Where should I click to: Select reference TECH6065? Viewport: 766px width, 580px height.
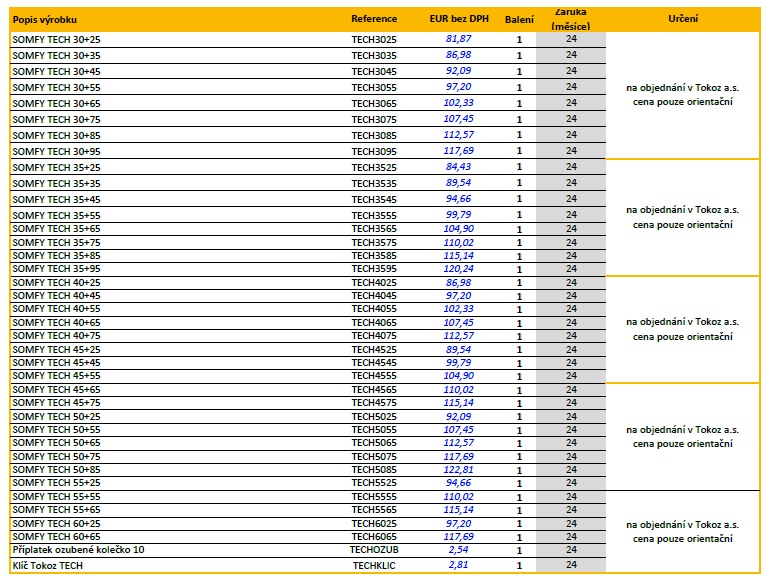[x=374, y=537]
